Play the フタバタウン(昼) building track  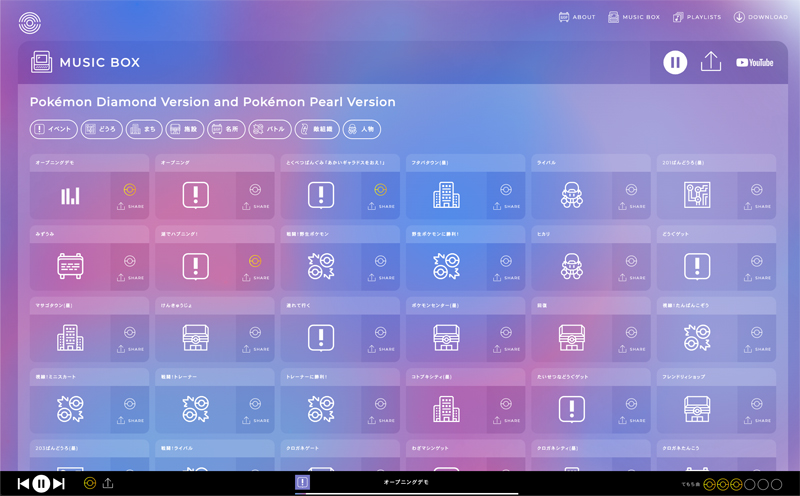click(x=446, y=196)
